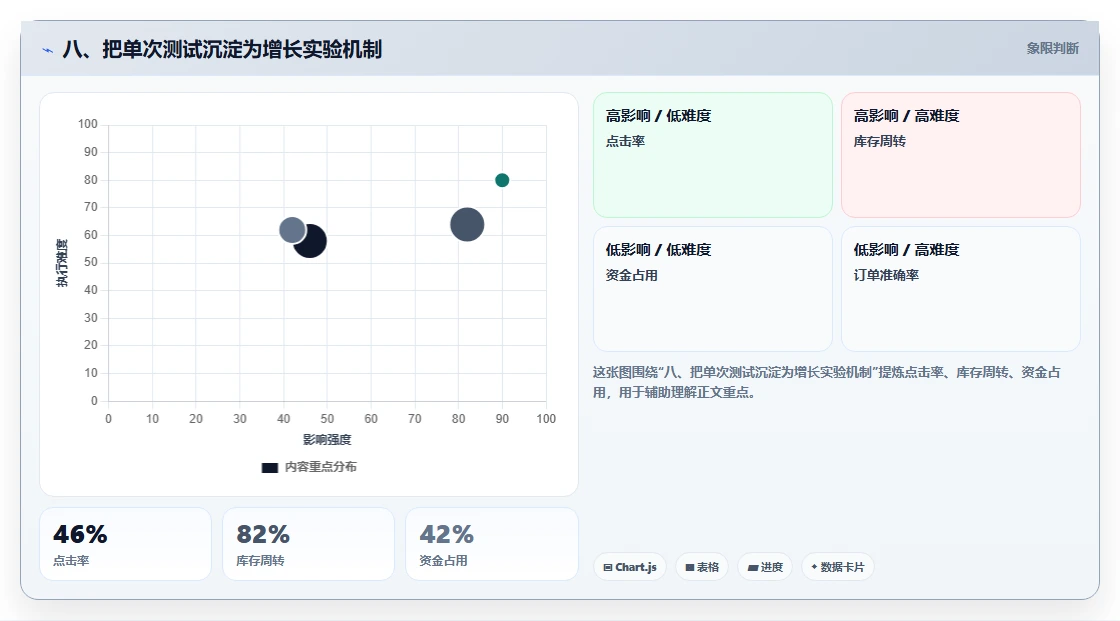Click the 内容重点分布 legend label
The height and width of the screenshot is (621, 1120).
tap(320, 467)
